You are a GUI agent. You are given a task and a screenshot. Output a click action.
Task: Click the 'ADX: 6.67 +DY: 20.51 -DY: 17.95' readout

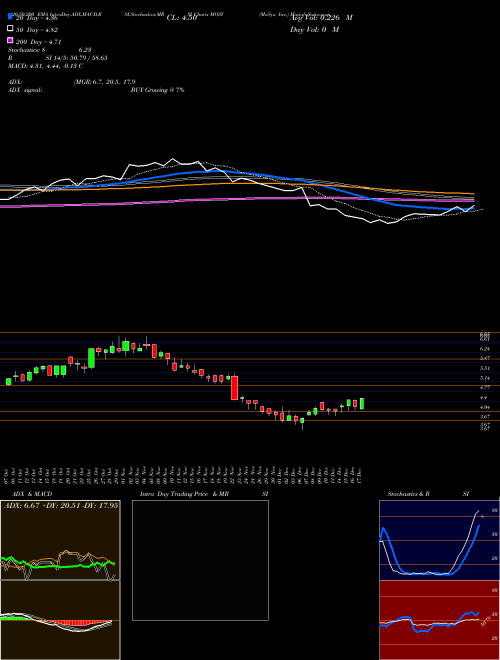point(61,505)
